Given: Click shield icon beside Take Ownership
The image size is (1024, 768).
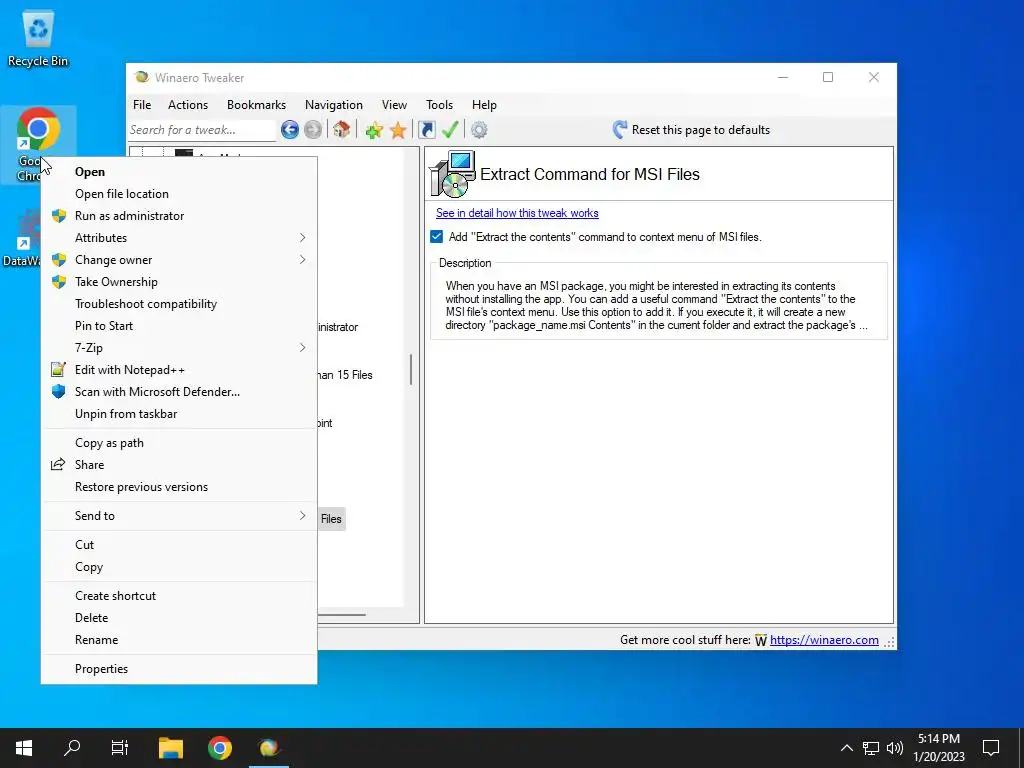Looking at the screenshot, I should pyautogui.click(x=59, y=281).
